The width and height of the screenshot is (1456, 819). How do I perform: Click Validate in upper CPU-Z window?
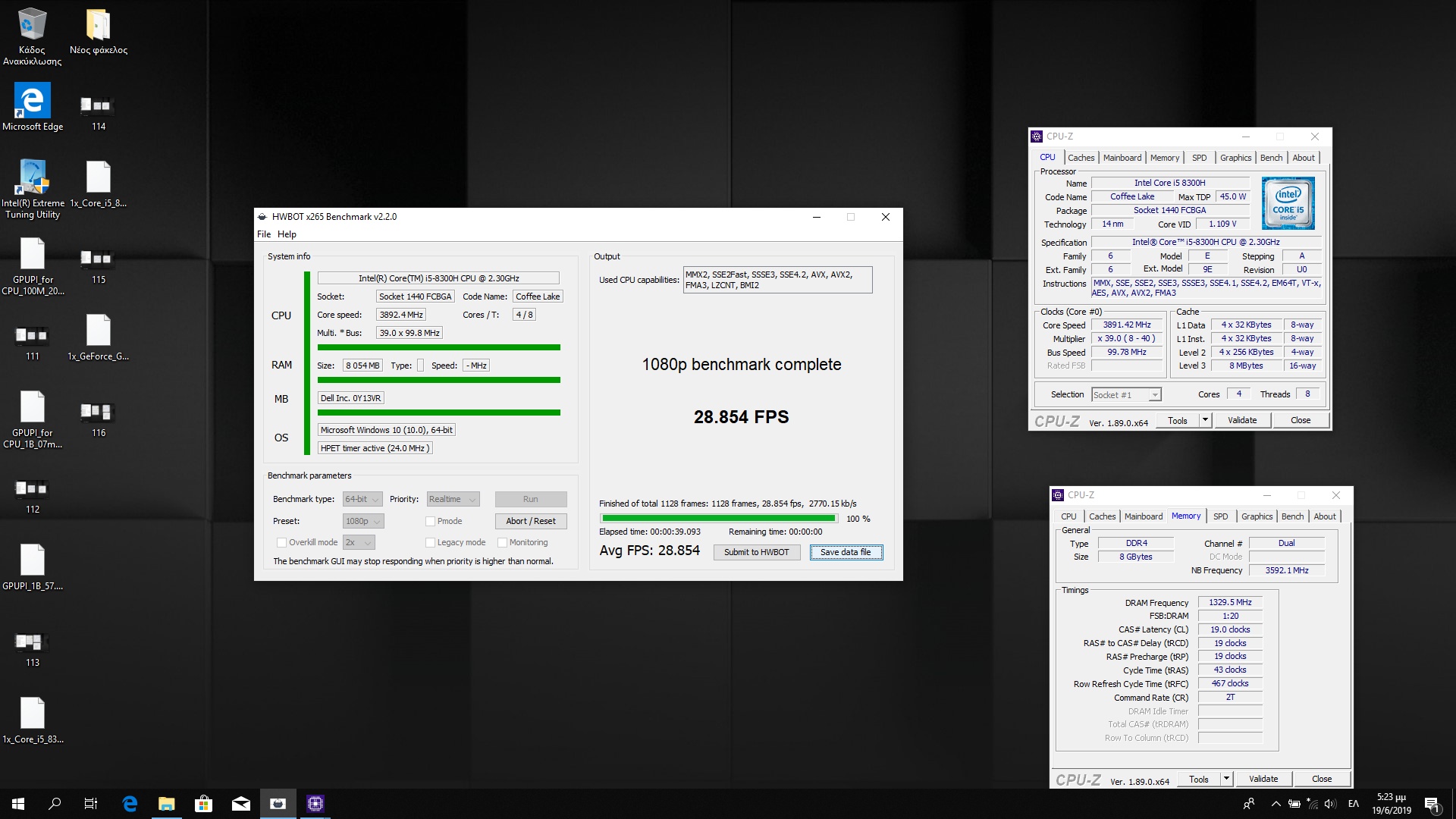1242,420
